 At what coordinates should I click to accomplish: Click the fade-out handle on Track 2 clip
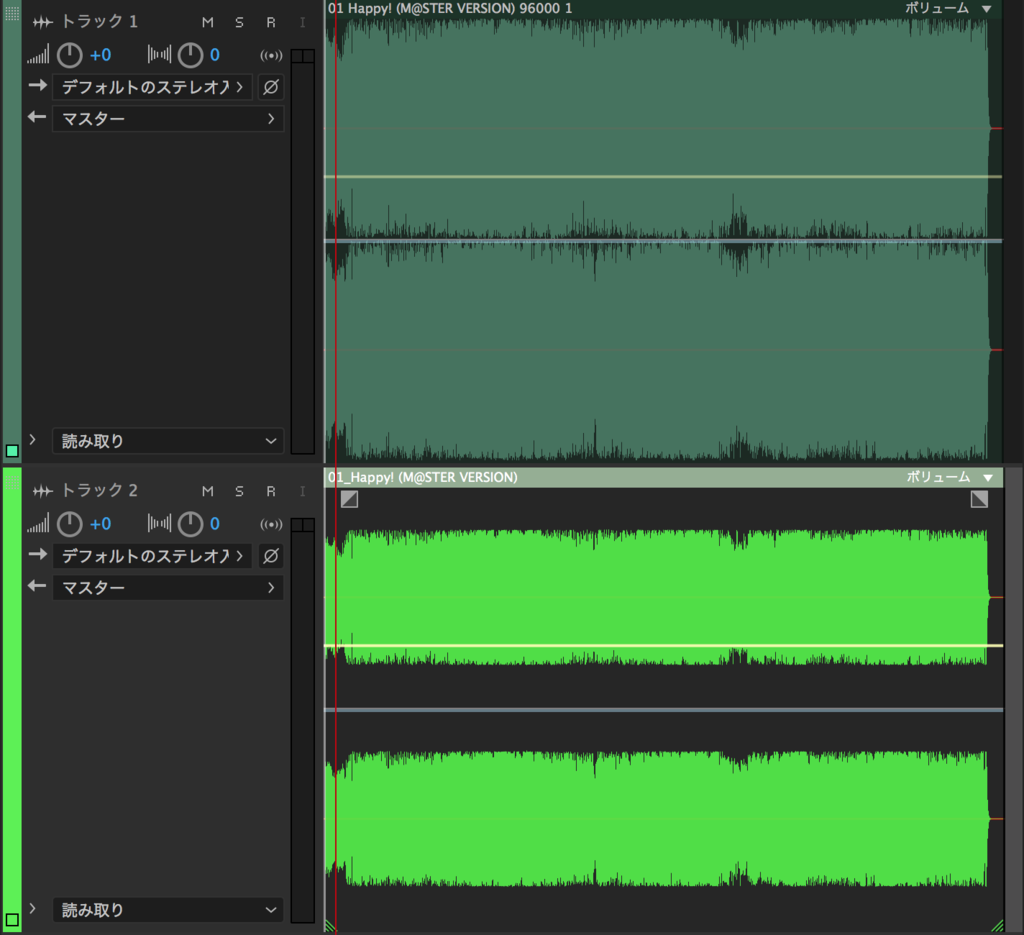pos(979,499)
